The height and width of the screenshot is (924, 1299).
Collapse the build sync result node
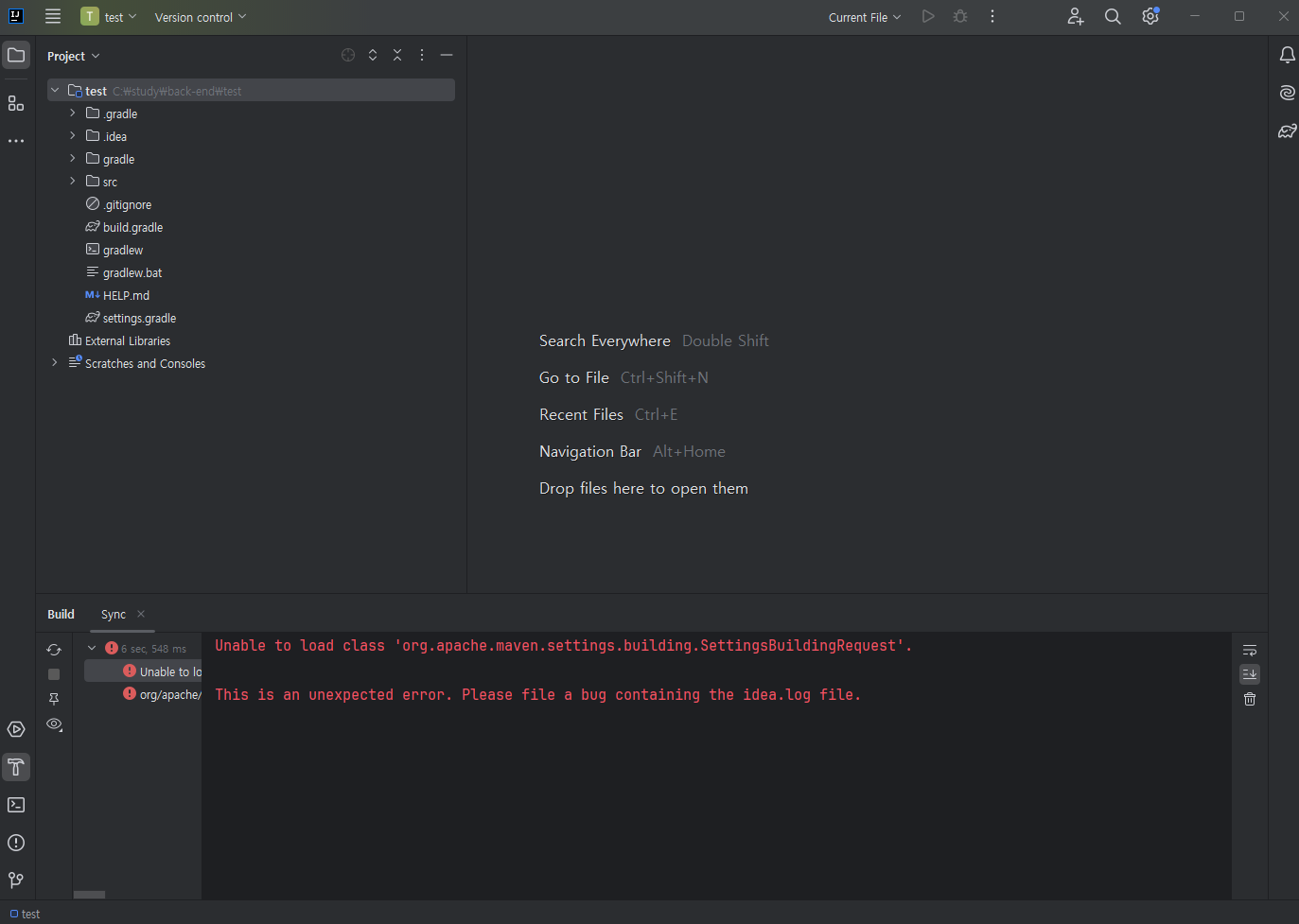pos(92,649)
